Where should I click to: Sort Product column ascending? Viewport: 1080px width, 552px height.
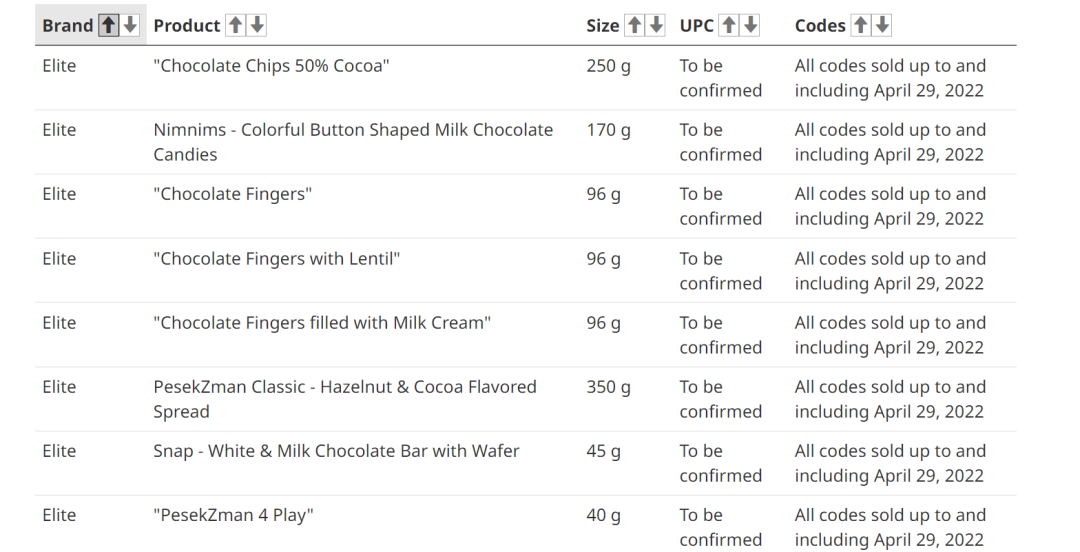coord(236,25)
